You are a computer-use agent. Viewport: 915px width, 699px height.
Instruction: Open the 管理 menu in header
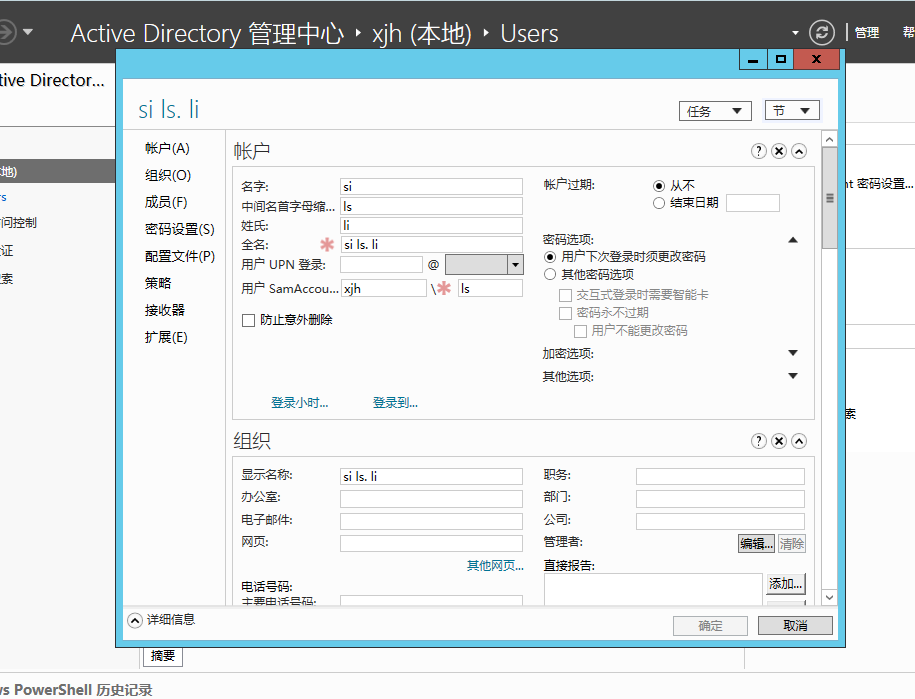867,33
